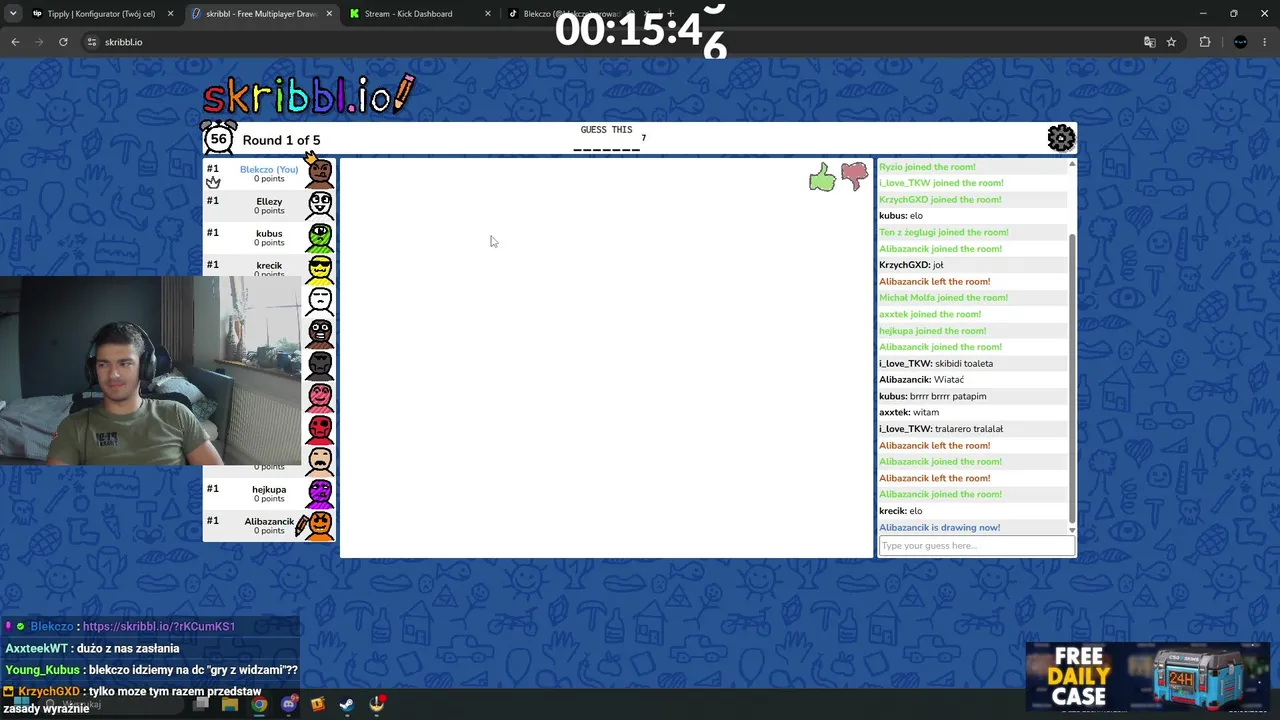
Task: Close the Stream - Kick Dashboard tab
Action: 488,14
